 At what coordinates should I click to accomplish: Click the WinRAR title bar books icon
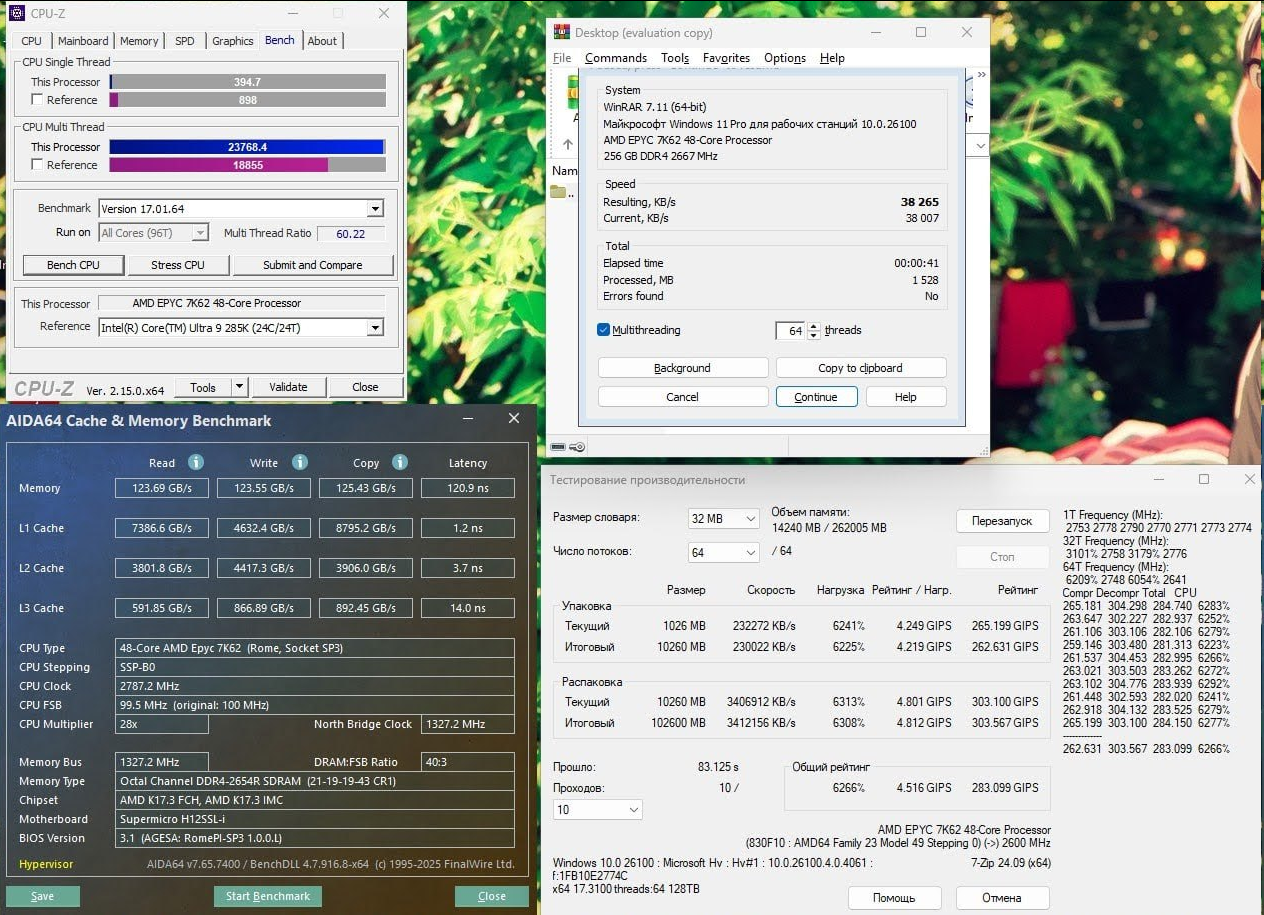[x=562, y=32]
